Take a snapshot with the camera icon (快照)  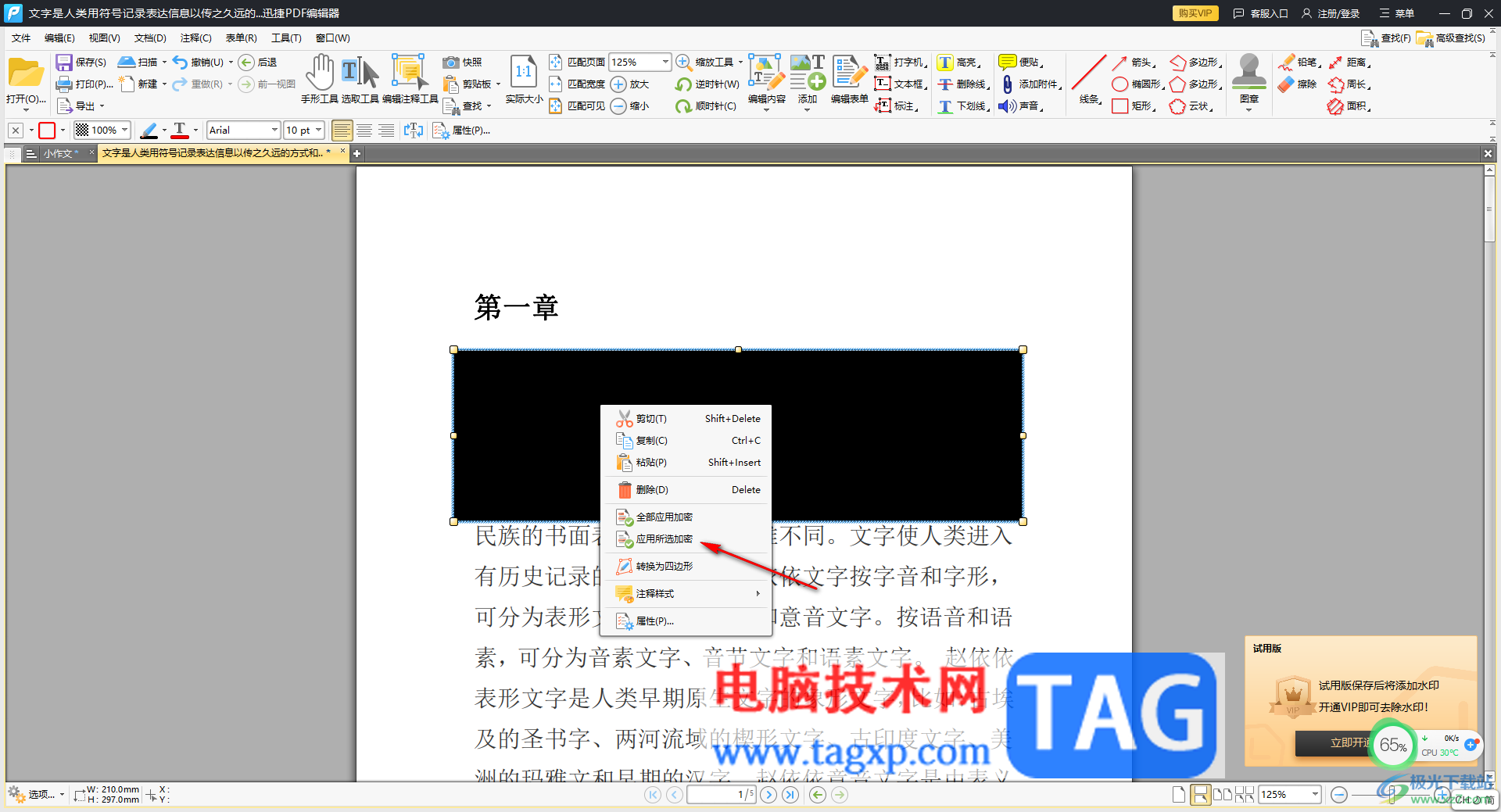450,63
